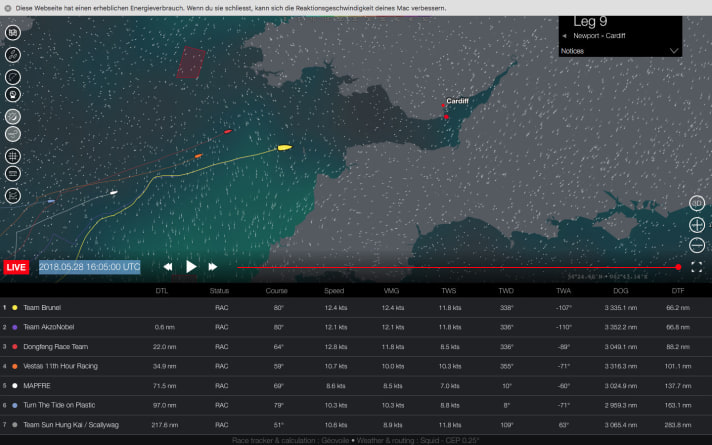The height and width of the screenshot is (445, 712).
Task: Sort by TWS column header
Action: pos(449,291)
